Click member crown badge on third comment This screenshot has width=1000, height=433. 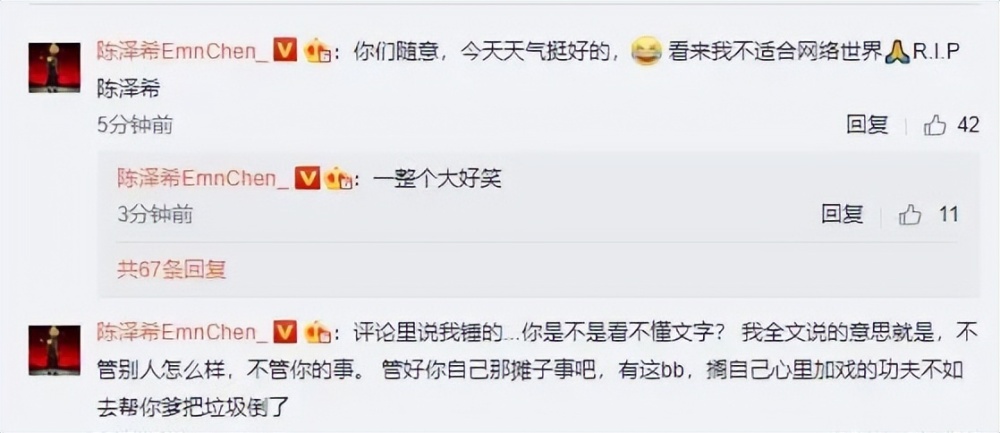pos(317,332)
